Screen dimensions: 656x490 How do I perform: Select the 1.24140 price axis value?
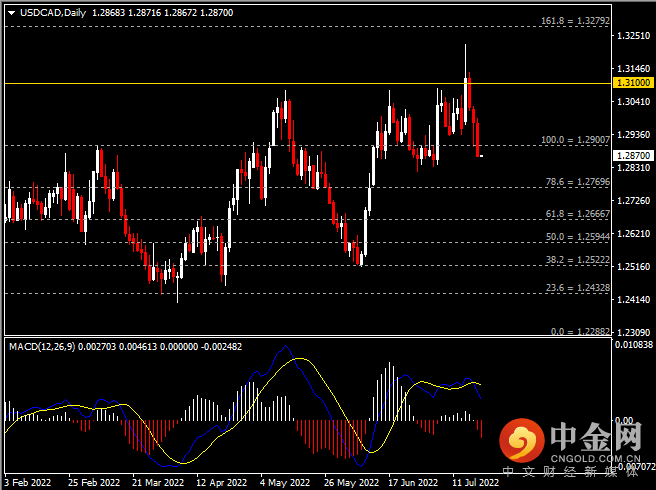coord(634,299)
